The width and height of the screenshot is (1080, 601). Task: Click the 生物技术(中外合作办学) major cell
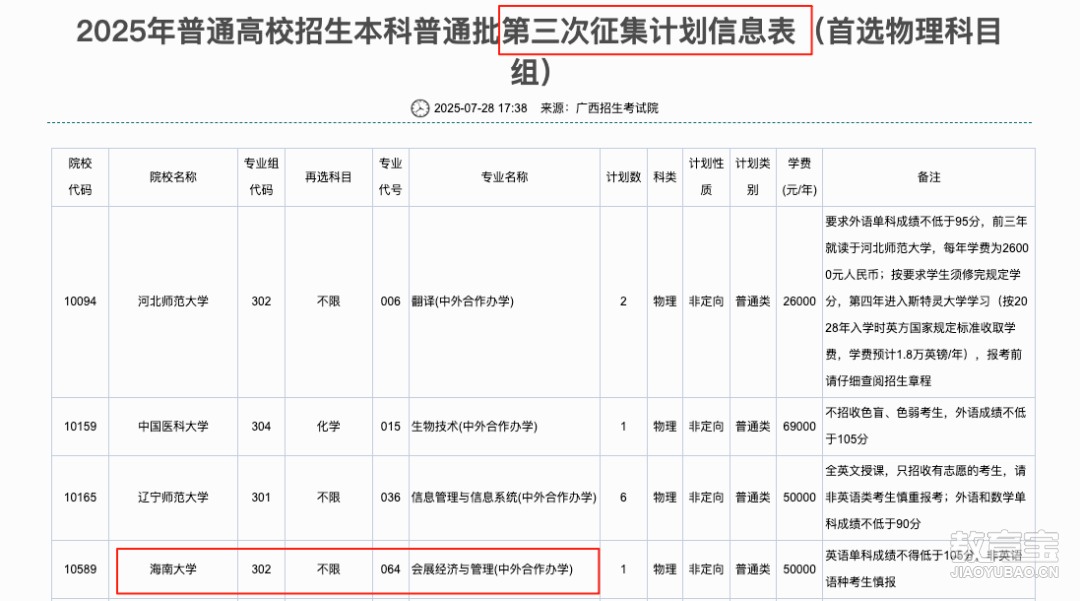pyautogui.click(x=504, y=426)
